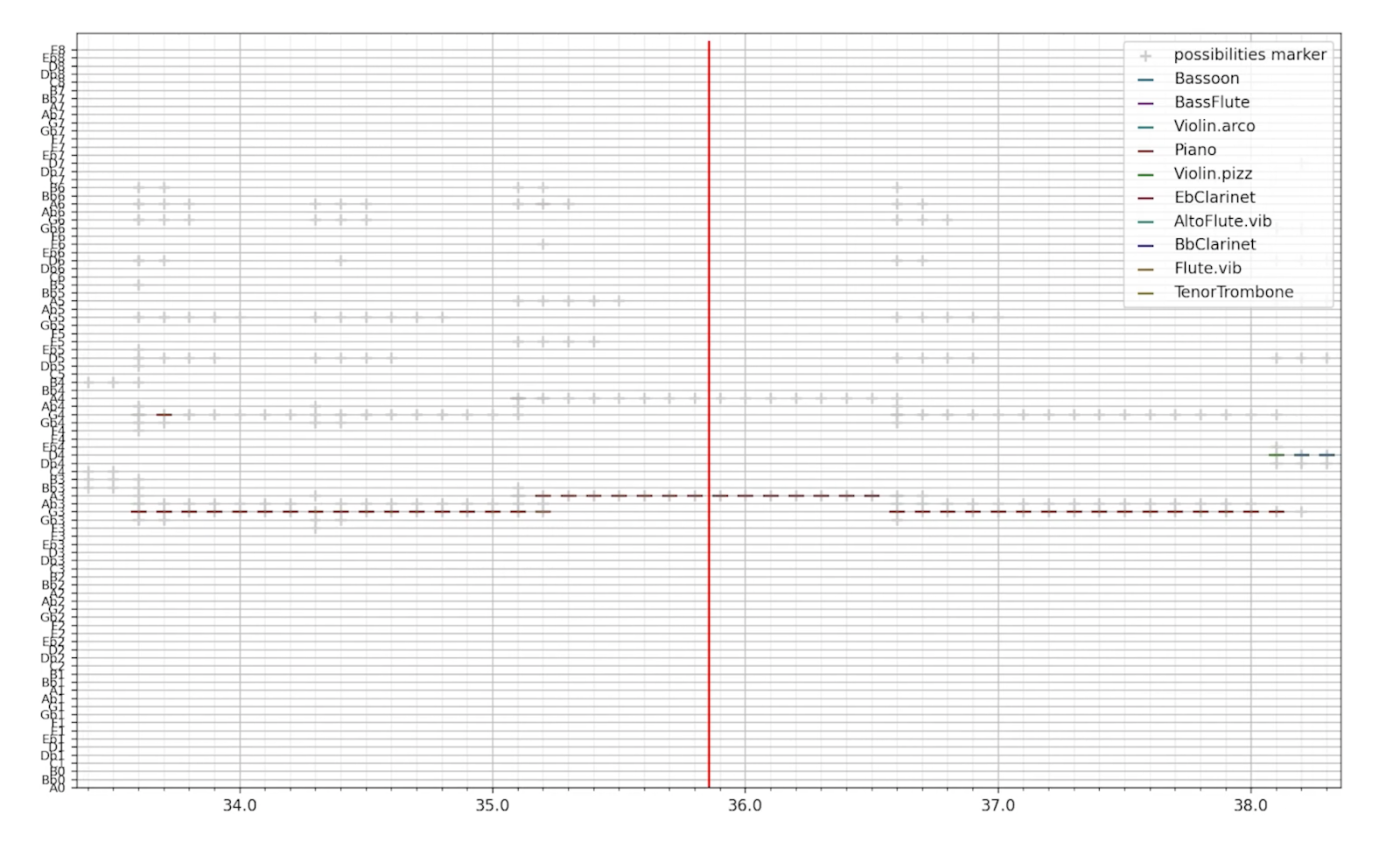1400x842 pixels.
Task: Select the BassFlute legend entry
Action: [x=1211, y=102]
